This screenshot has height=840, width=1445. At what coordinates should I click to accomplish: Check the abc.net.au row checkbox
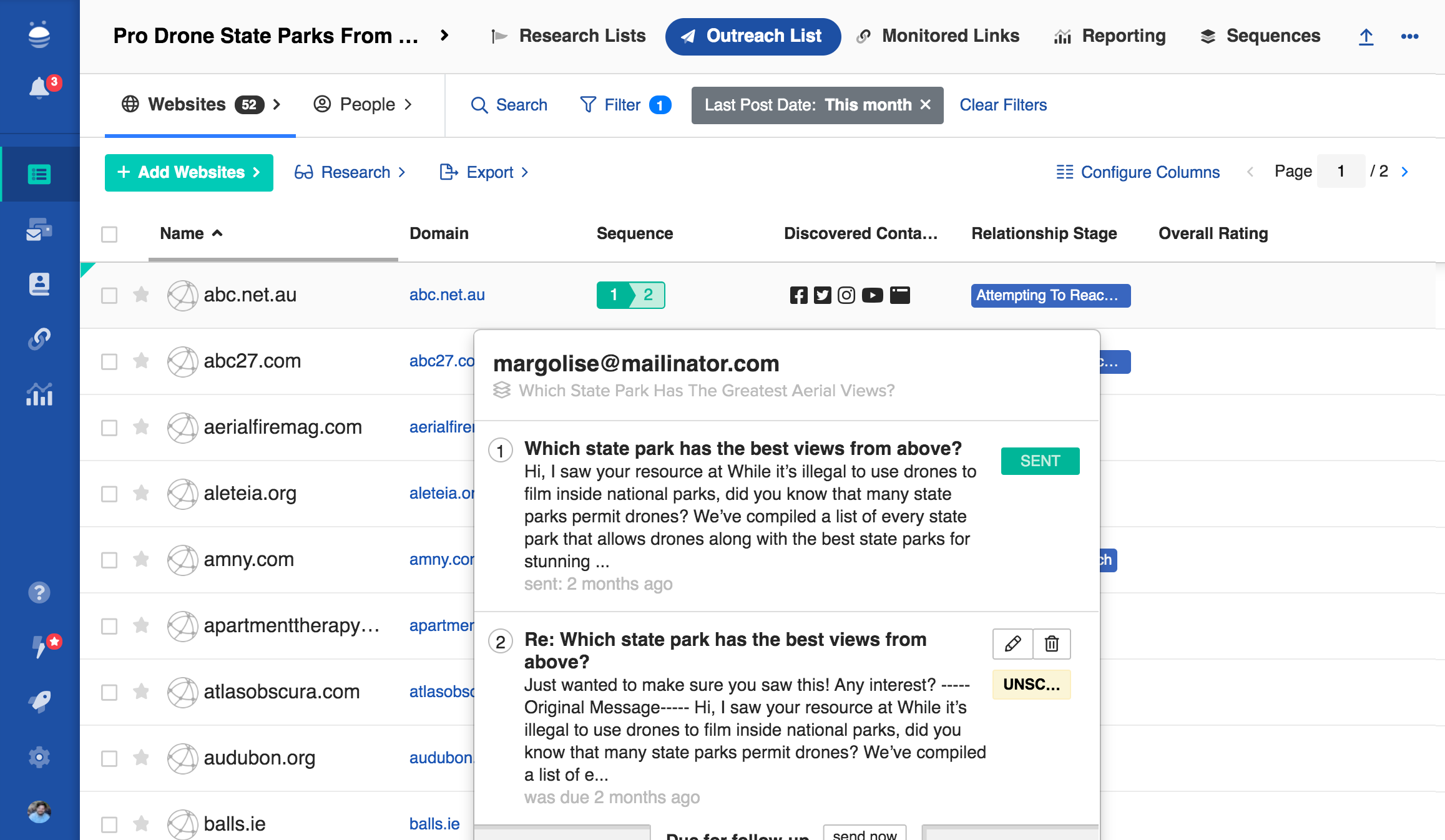point(109,295)
